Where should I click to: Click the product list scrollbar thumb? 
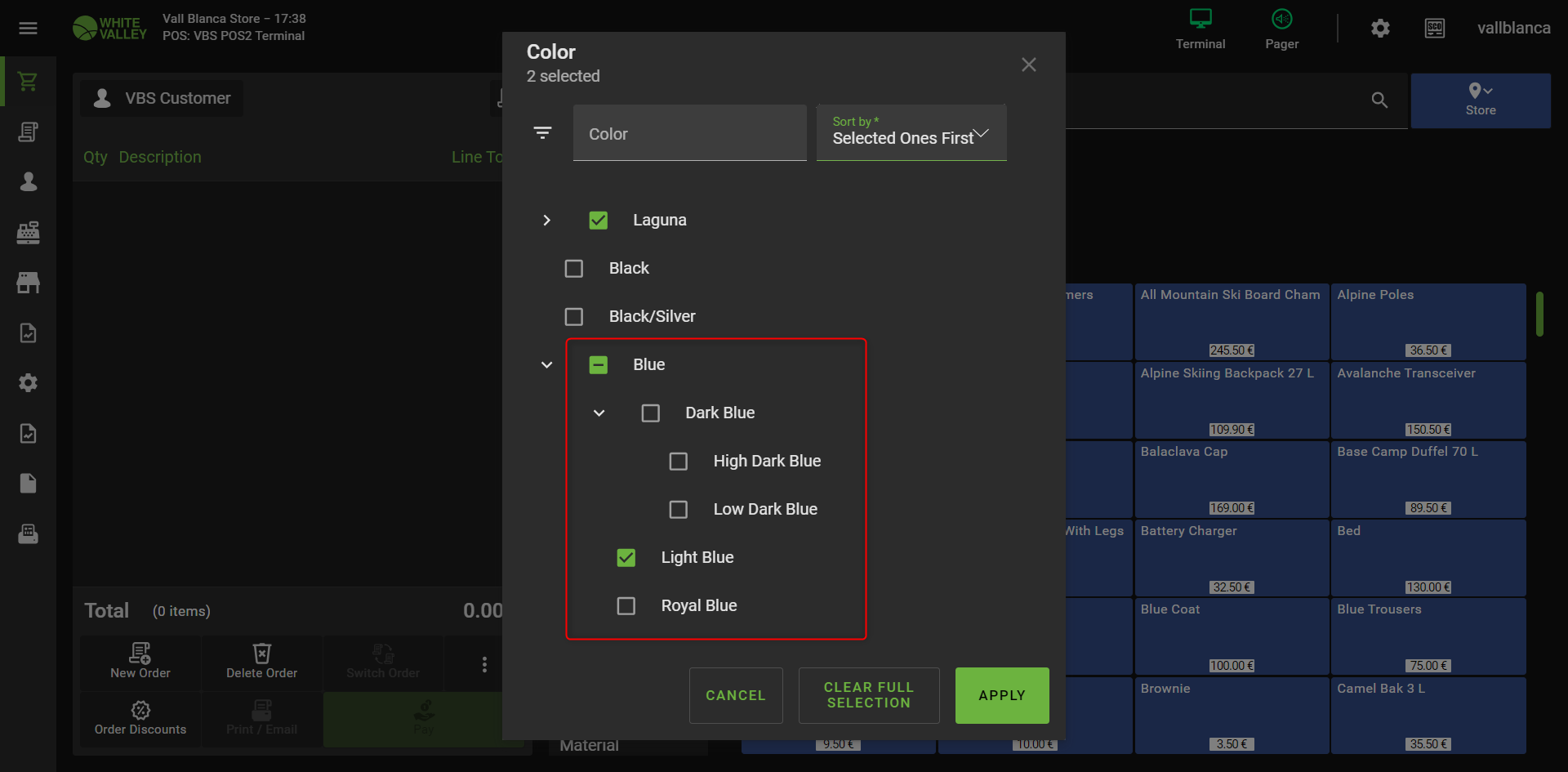[1539, 314]
